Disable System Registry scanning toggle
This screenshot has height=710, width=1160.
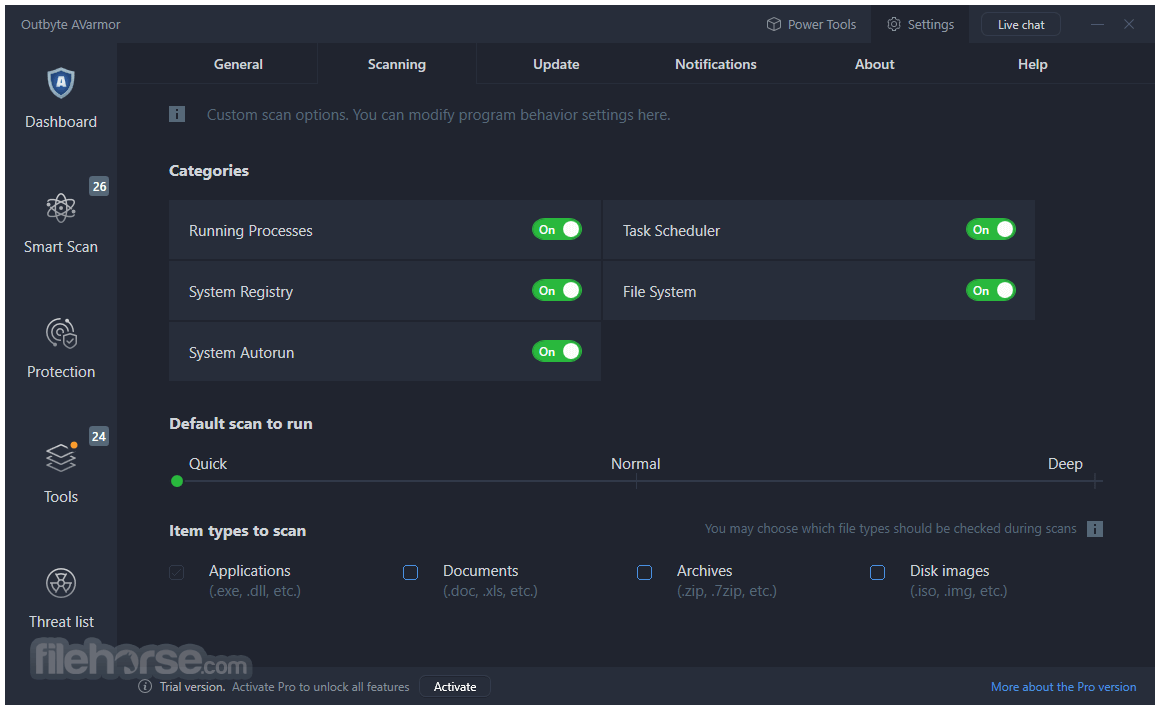pos(556,291)
